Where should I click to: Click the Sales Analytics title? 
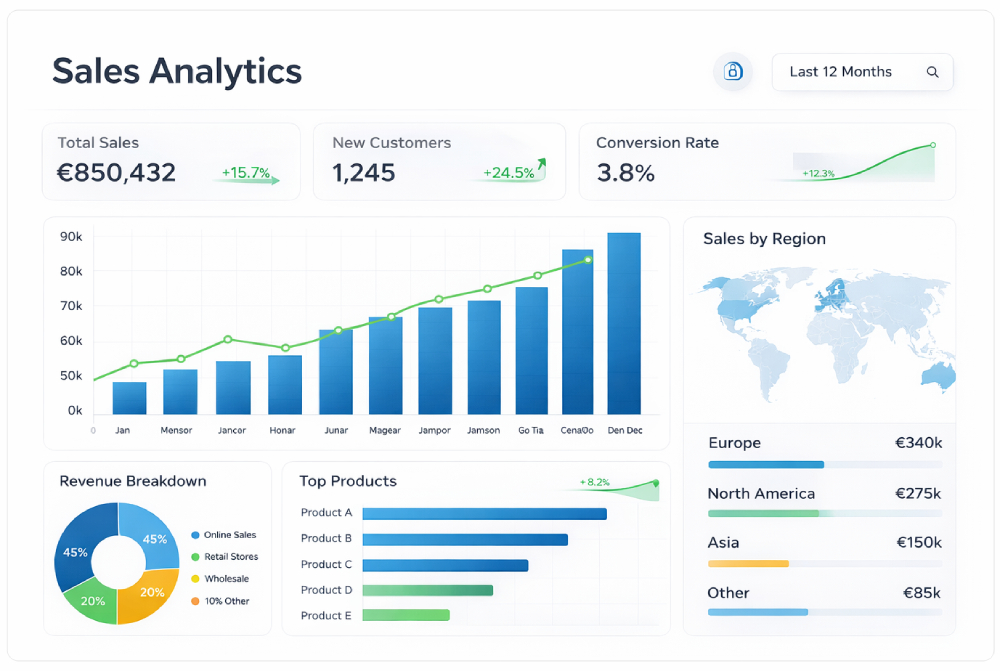click(177, 71)
